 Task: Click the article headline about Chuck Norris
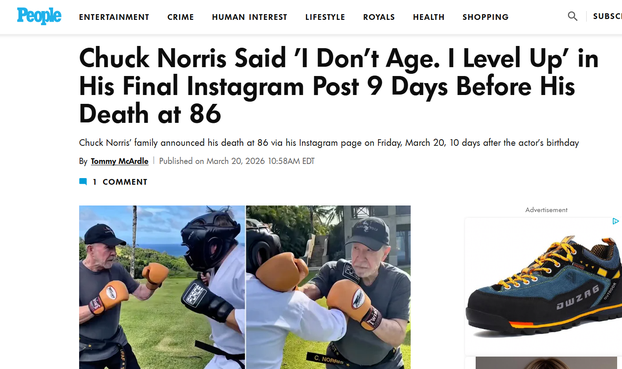click(x=338, y=86)
